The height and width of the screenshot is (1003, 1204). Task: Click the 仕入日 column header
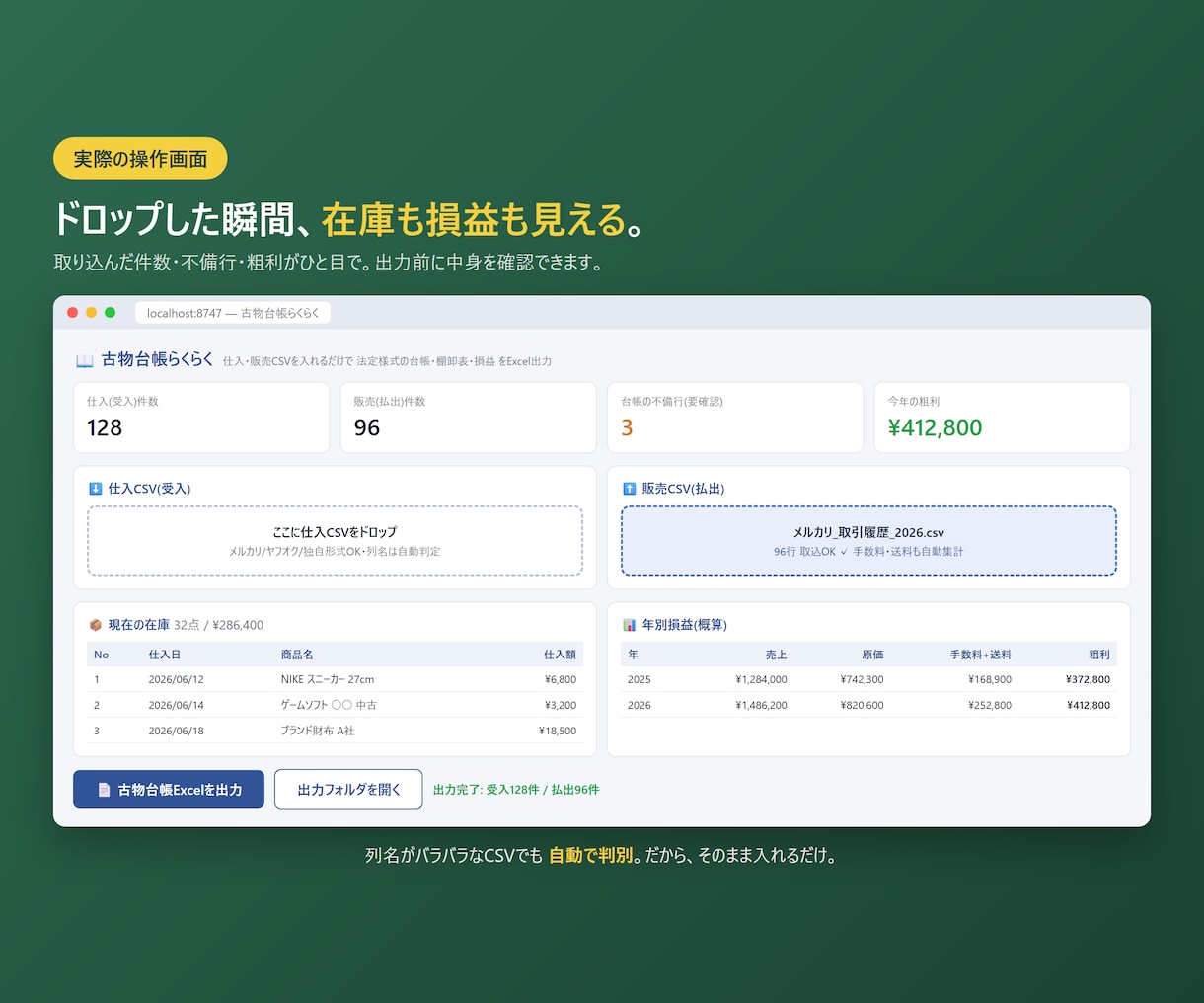pos(165,655)
